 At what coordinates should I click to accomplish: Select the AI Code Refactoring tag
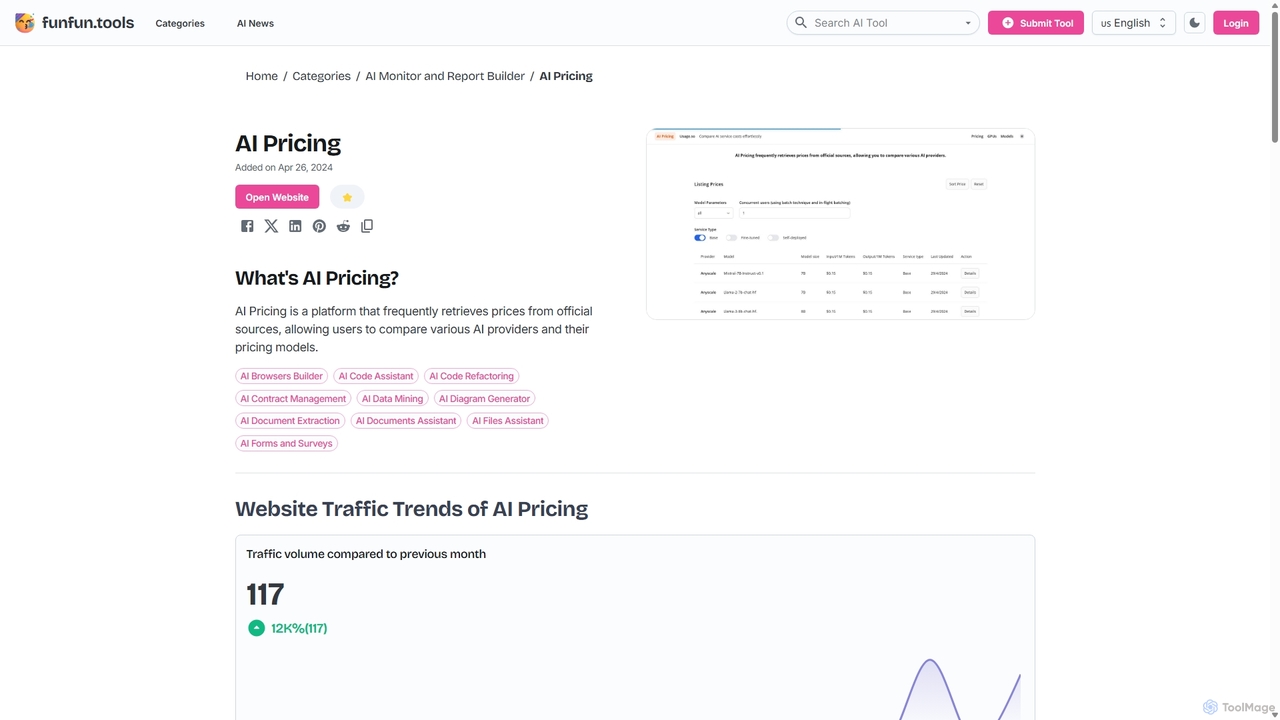(471, 376)
